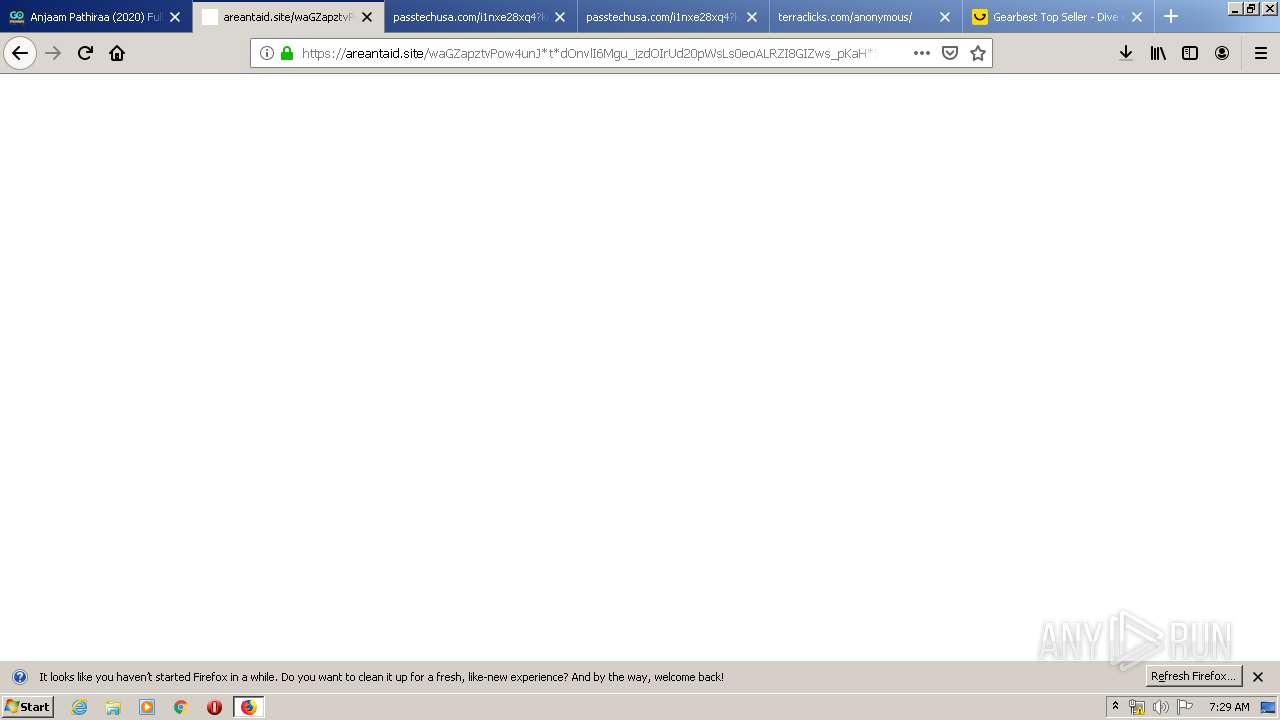Show site information icon in address bar
Image resolution: width=1280 pixels, height=720 pixels.
(x=267, y=53)
